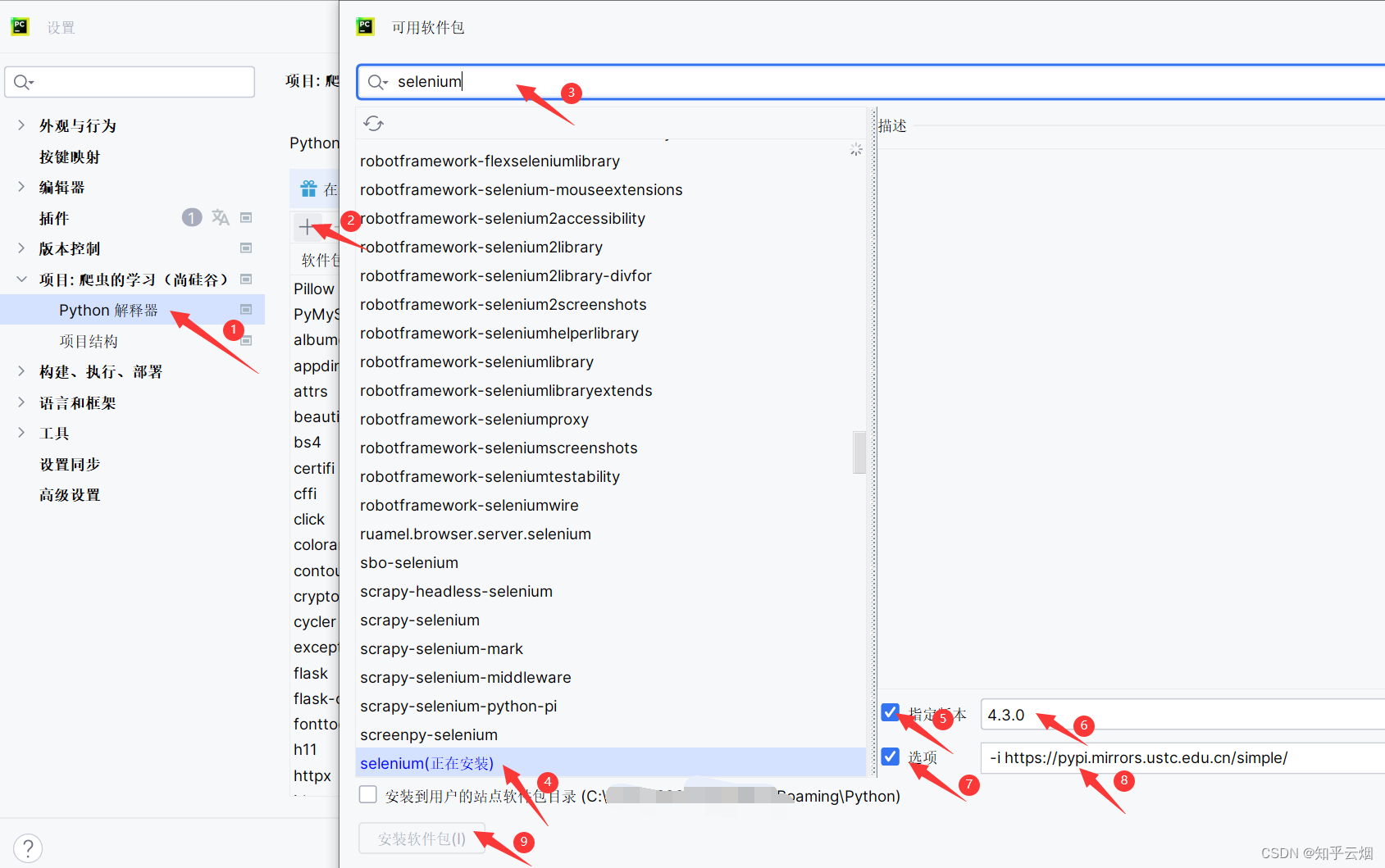Open 高级设置 settings page
Image resolution: width=1385 pixels, height=868 pixels.
[70, 495]
